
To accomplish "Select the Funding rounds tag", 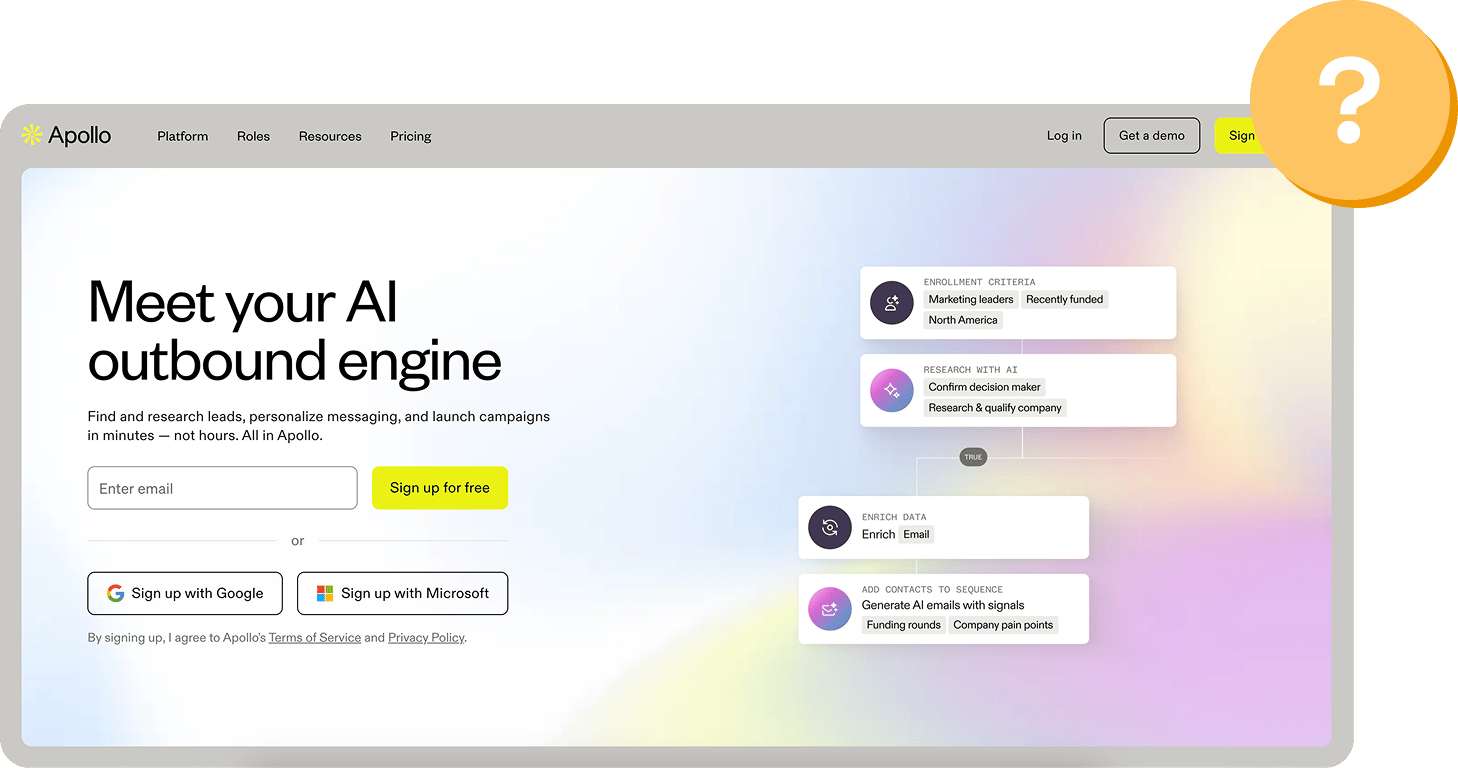I will [x=904, y=625].
